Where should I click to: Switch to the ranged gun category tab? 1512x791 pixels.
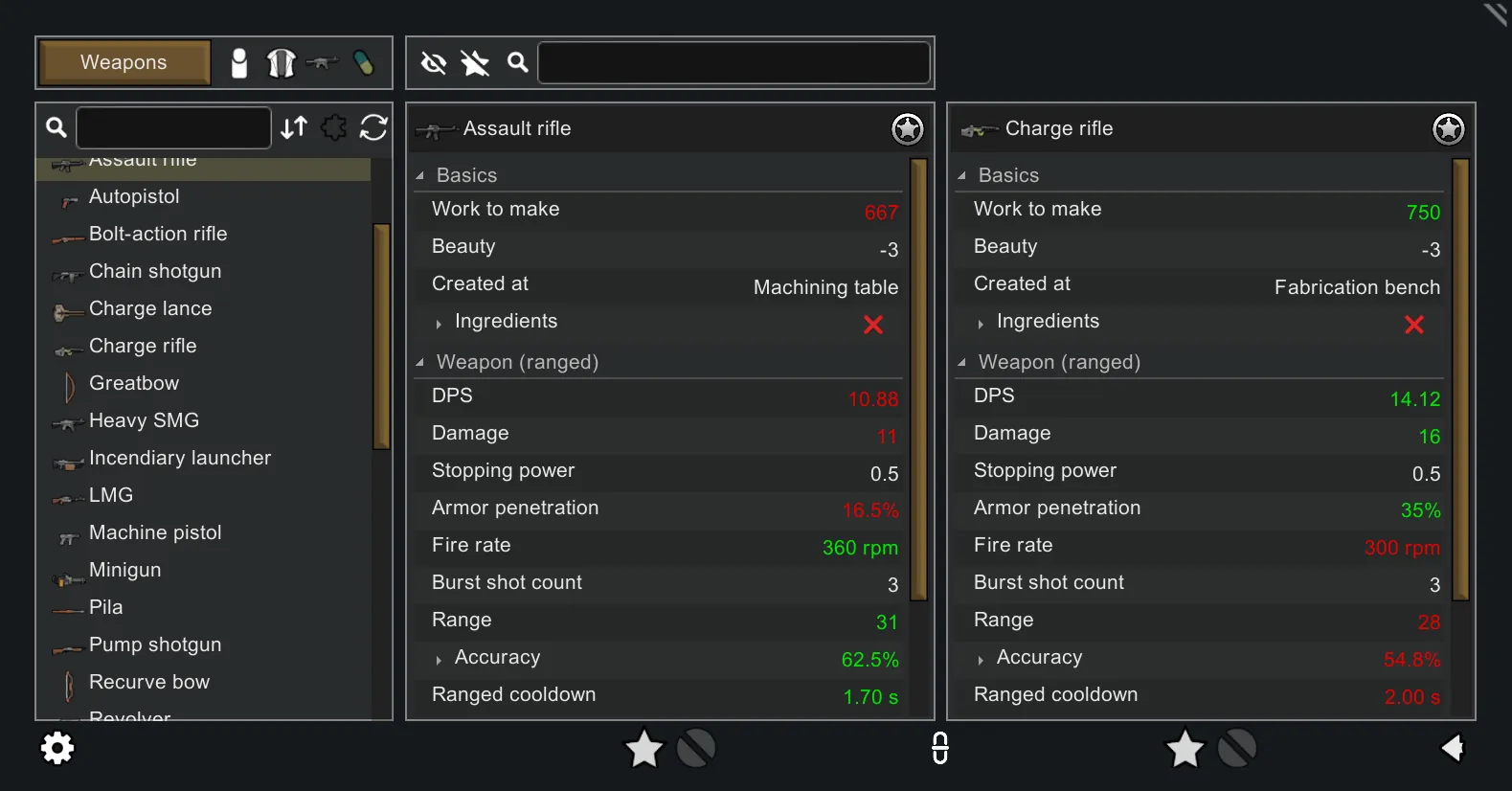[x=322, y=63]
